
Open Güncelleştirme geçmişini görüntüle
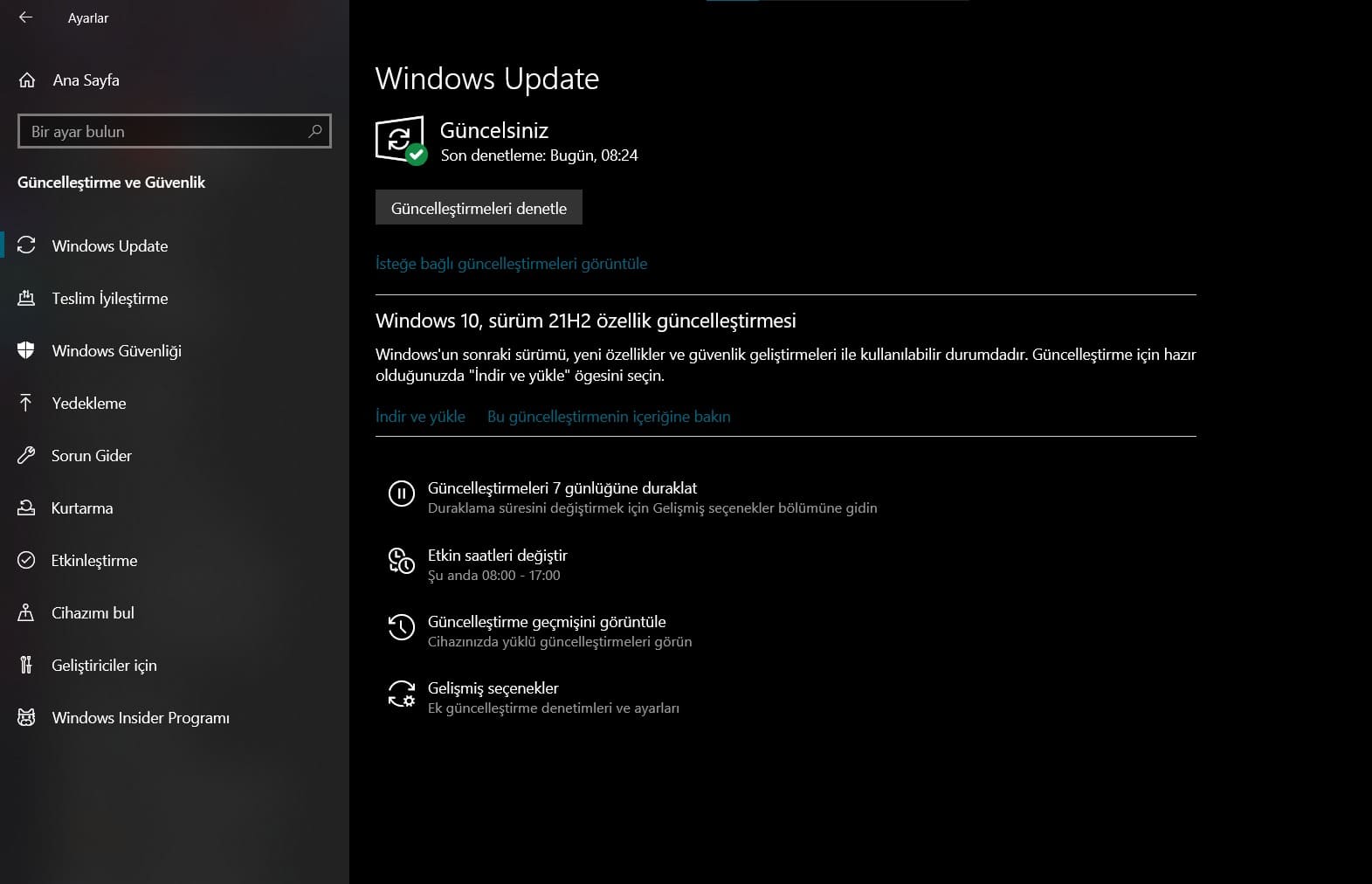pyautogui.click(x=547, y=622)
